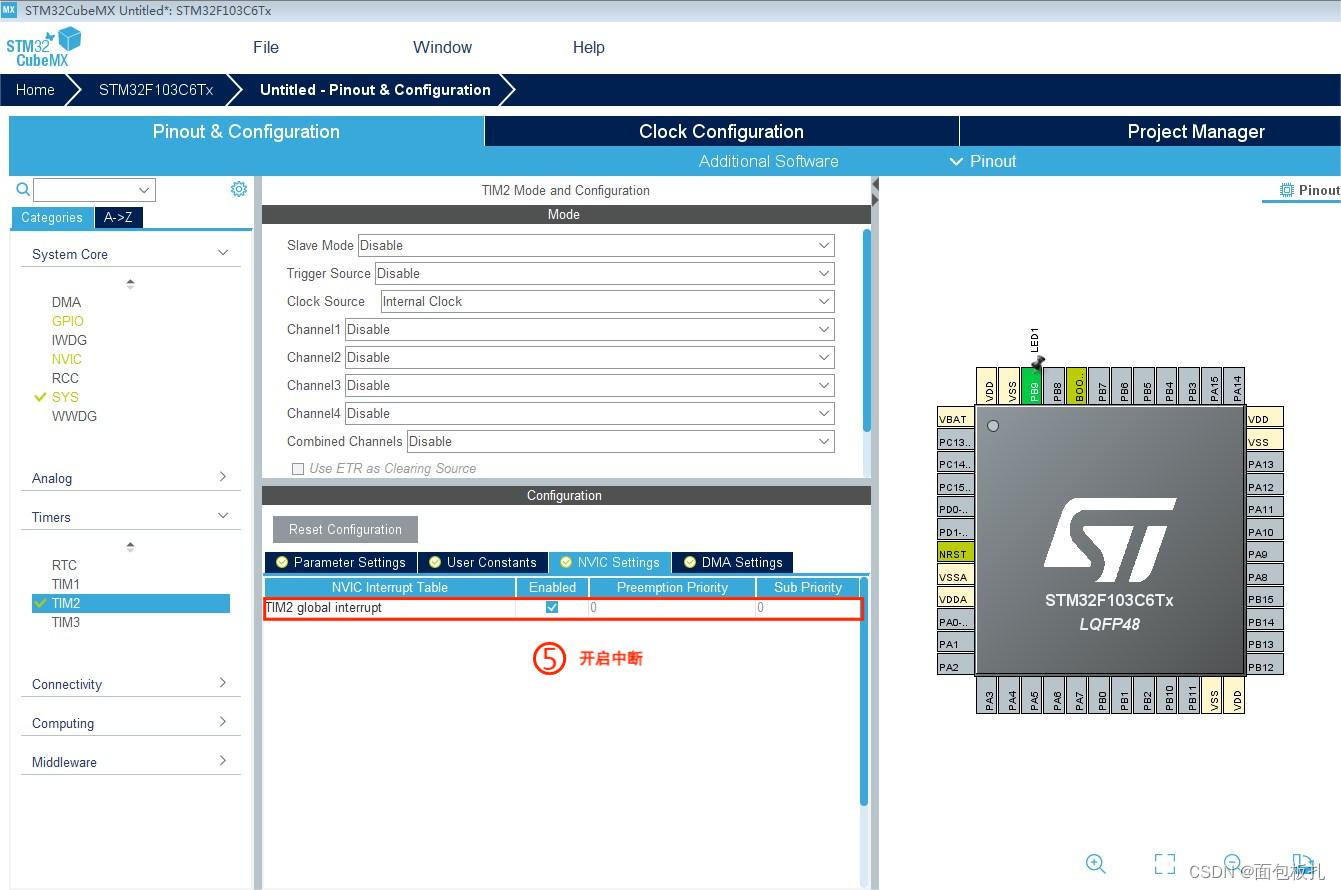Open the search combo box dropdown

[x=145, y=190]
